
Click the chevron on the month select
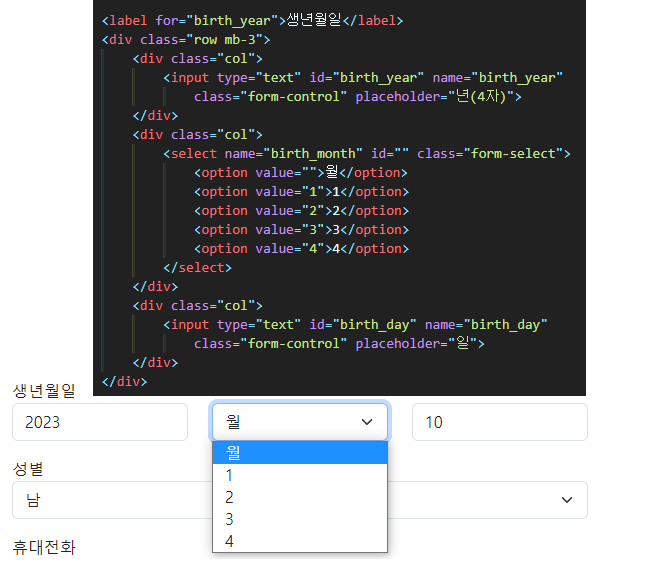click(x=367, y=422)
